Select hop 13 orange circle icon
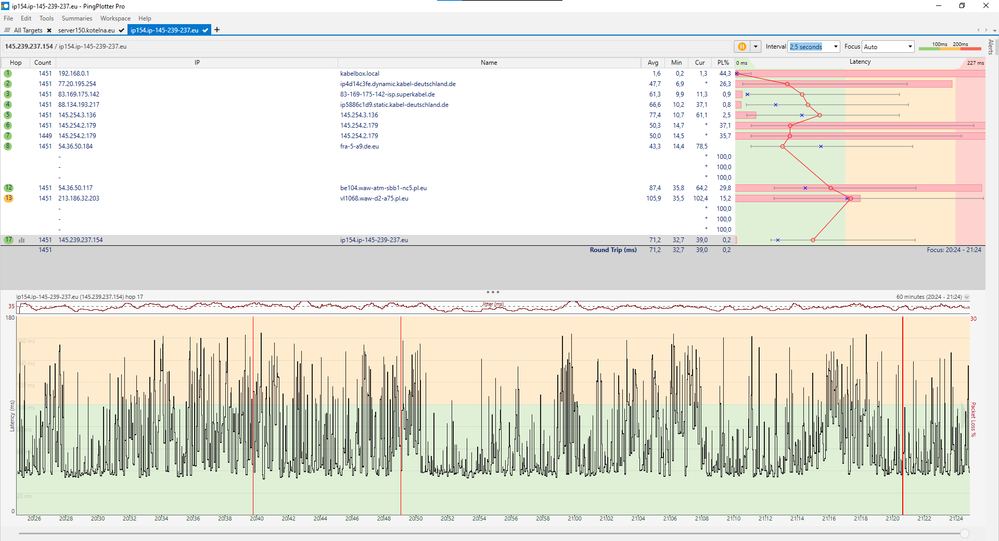The image size is (999, 541). [8, 198]
